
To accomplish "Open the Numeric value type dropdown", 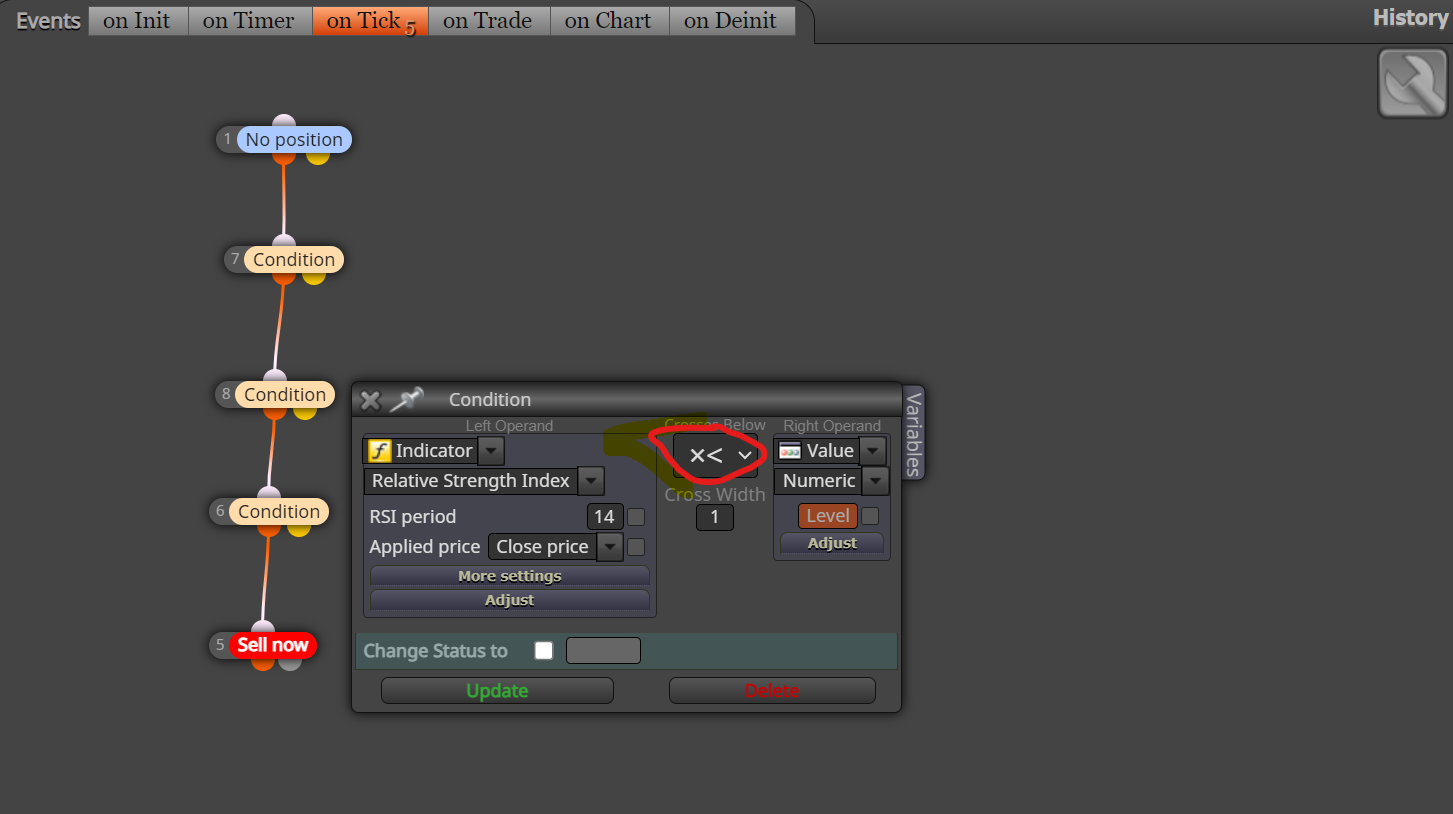I will pos(876,481).
